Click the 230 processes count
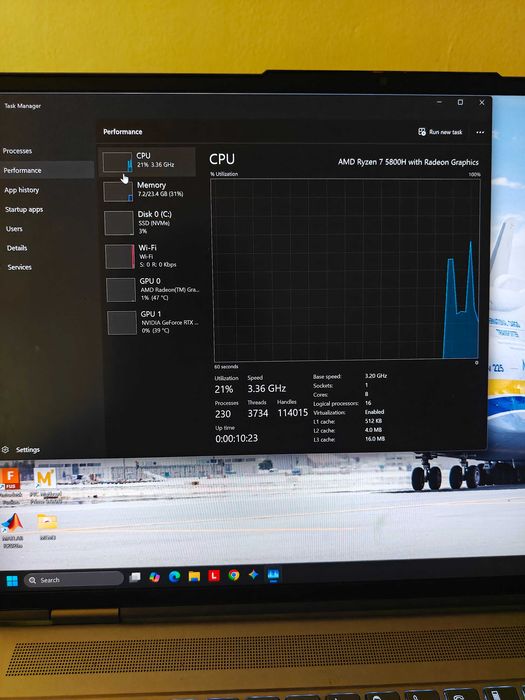Screen dimensions: 525x700 pyautogui.click(x=223, y=414)
